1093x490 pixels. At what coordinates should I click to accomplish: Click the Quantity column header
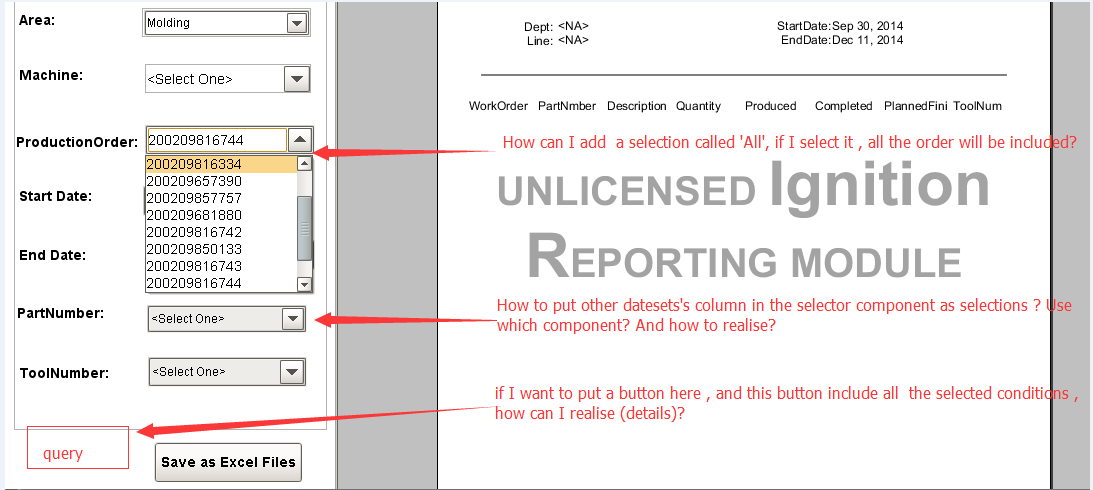coord(698,106)
